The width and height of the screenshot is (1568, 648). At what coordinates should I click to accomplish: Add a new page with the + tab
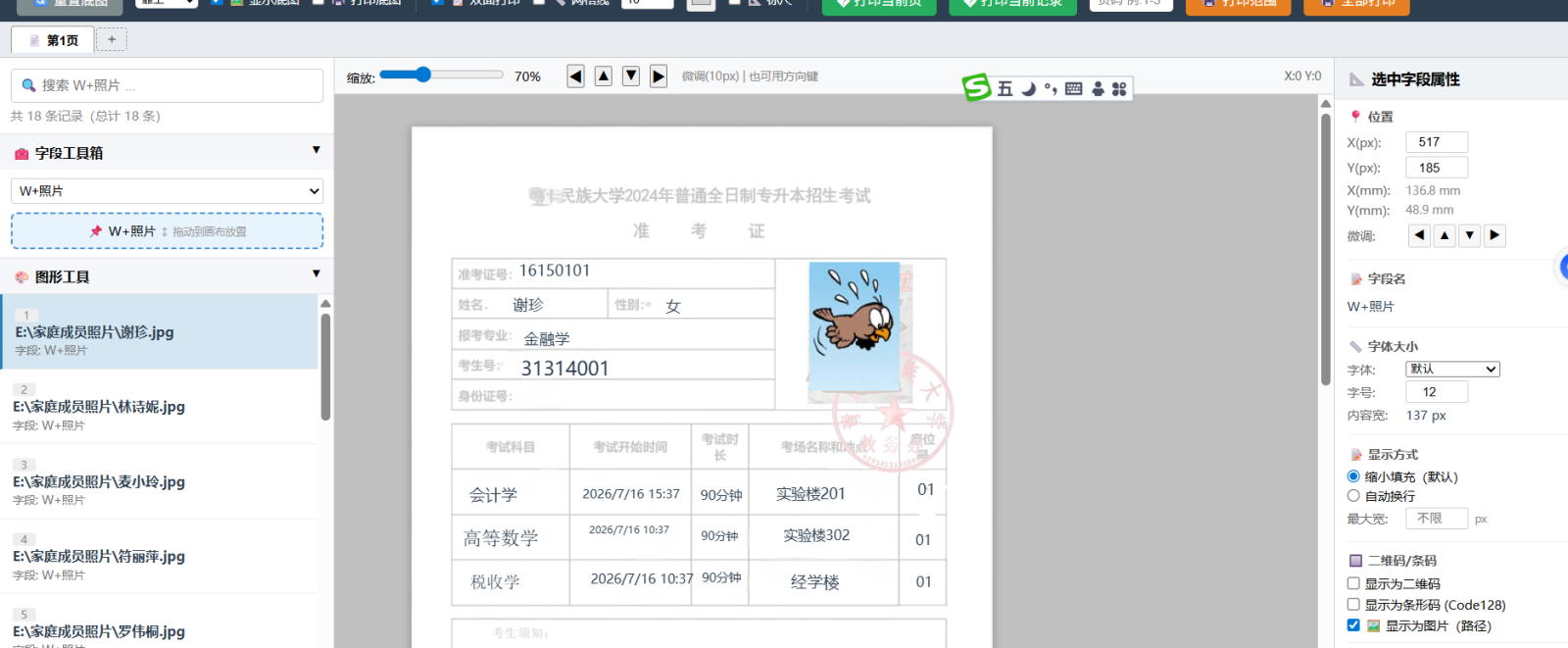[x=112, y=40]
